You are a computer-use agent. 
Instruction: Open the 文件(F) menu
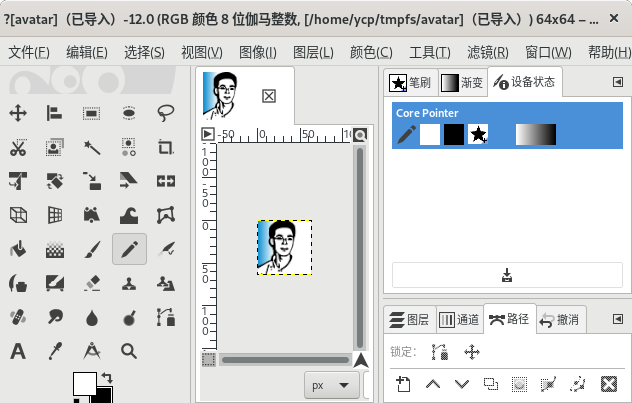(x=29, y=52)
